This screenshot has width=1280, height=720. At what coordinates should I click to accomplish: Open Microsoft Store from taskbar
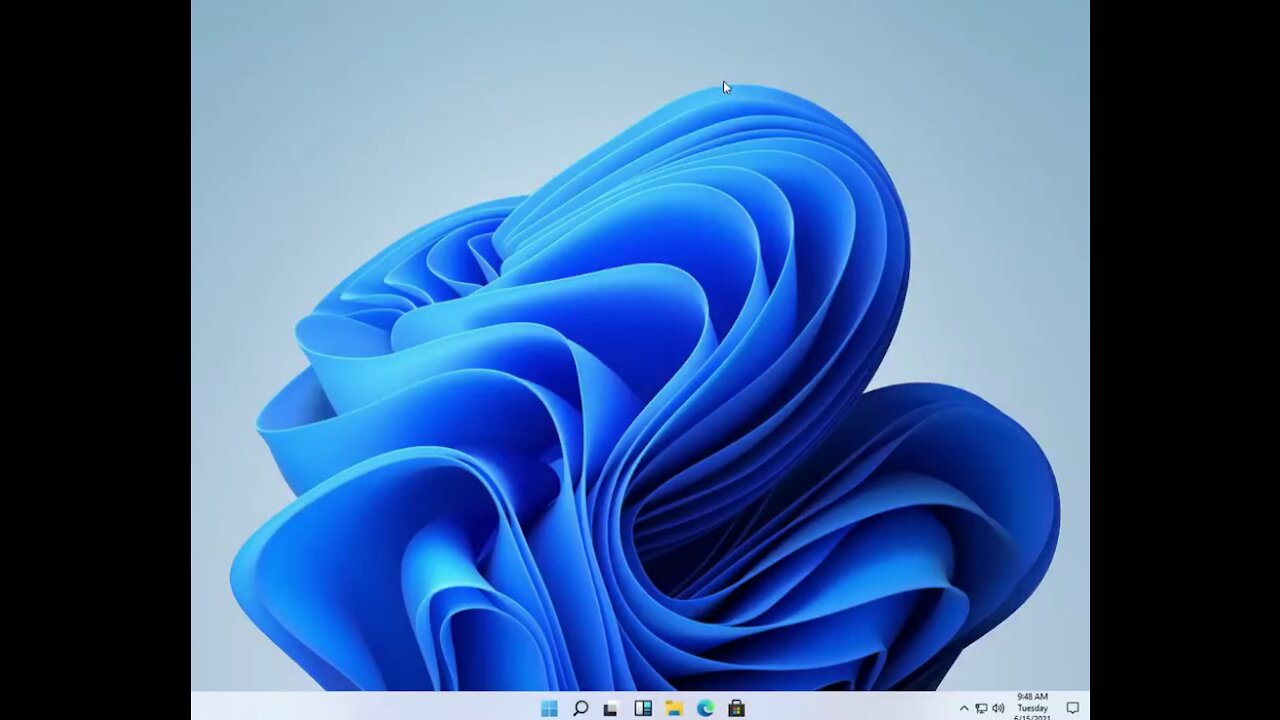[x=736, y=708]
